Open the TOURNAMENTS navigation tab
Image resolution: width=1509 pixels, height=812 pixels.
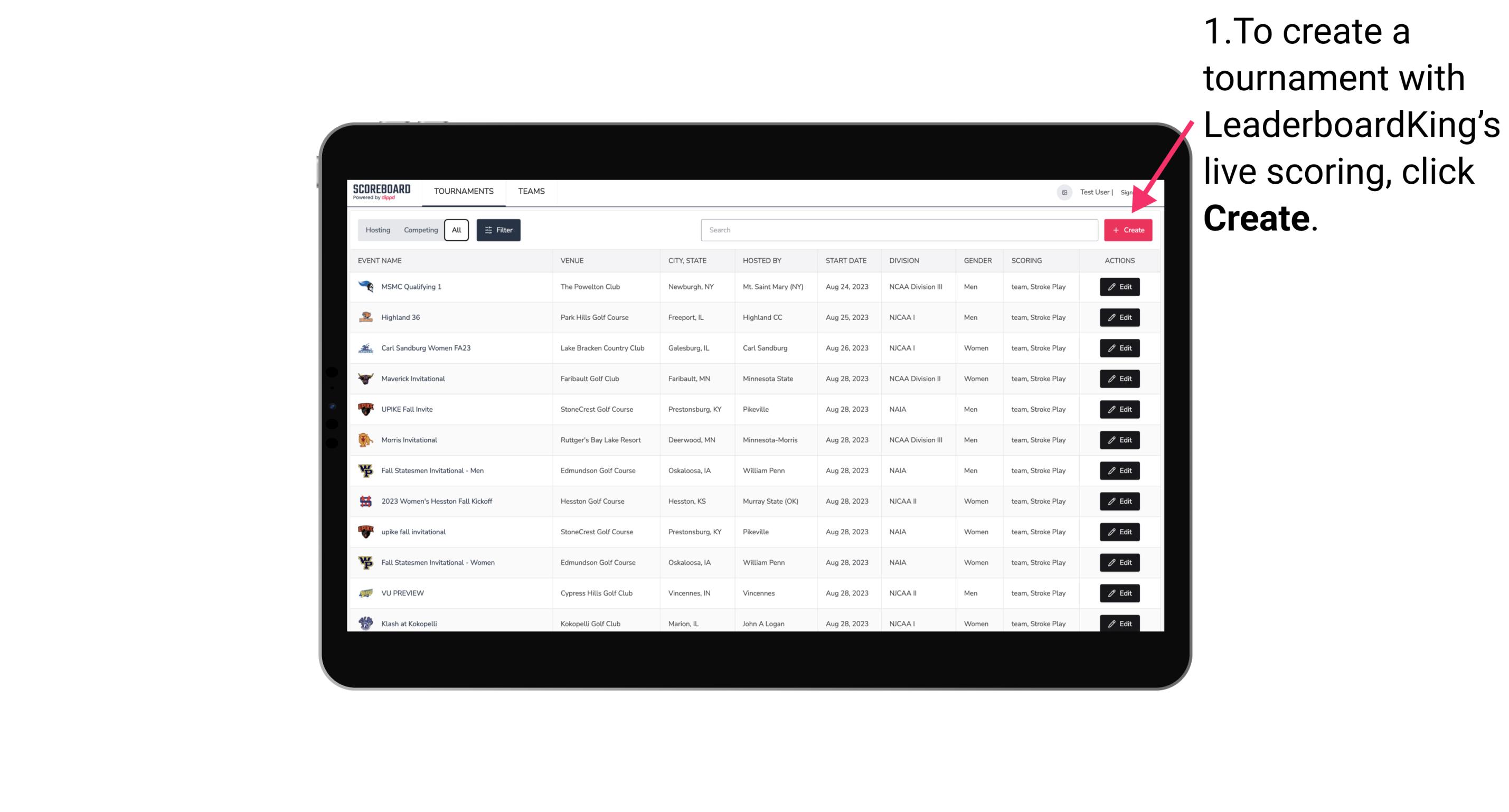tap(464, 191)
